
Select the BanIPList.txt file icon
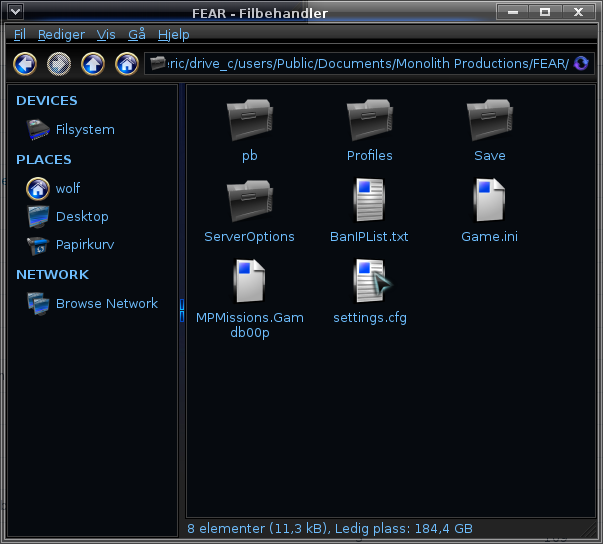370,200
